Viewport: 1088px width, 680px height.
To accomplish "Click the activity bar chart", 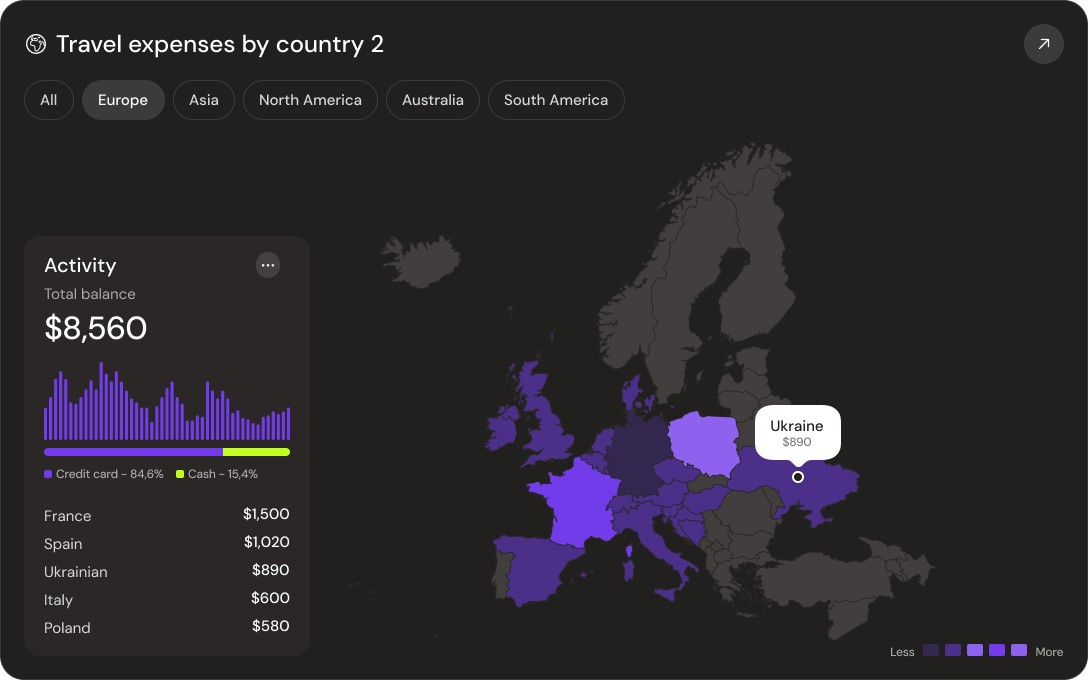I will coord(167,401).
